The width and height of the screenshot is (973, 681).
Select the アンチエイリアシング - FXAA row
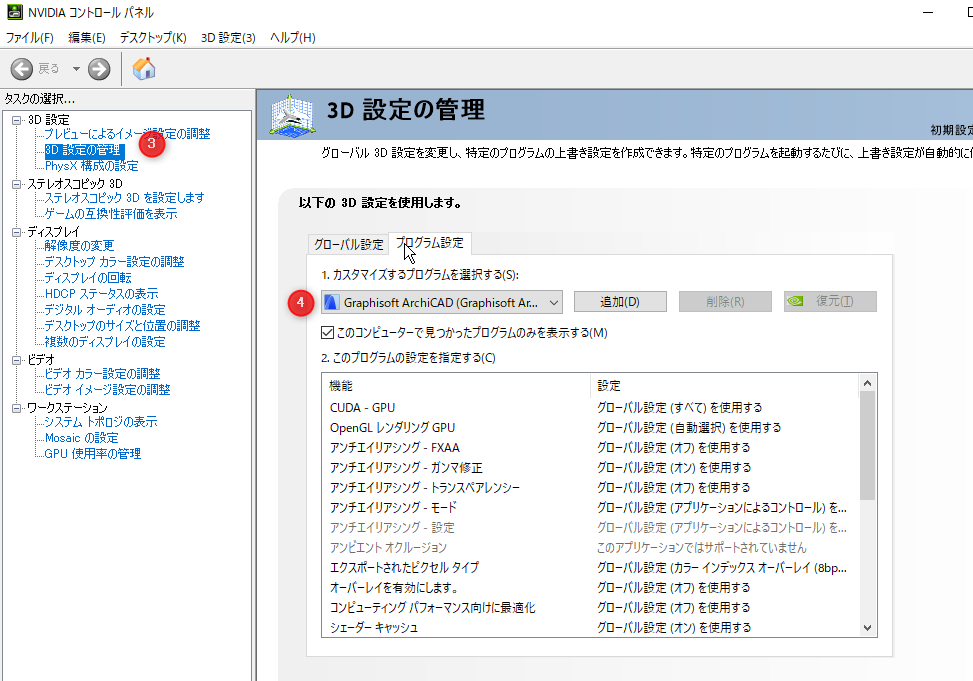coord(591,448)
